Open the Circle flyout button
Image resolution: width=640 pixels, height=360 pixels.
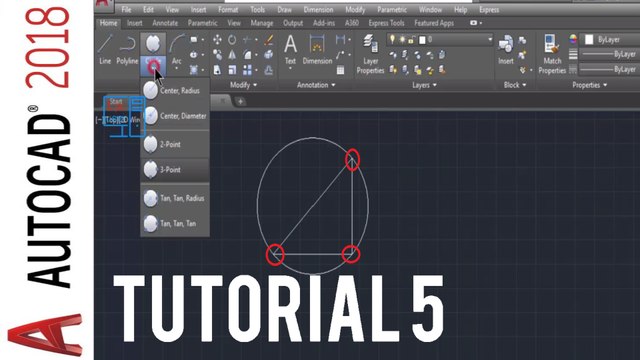tap(153, 65)
